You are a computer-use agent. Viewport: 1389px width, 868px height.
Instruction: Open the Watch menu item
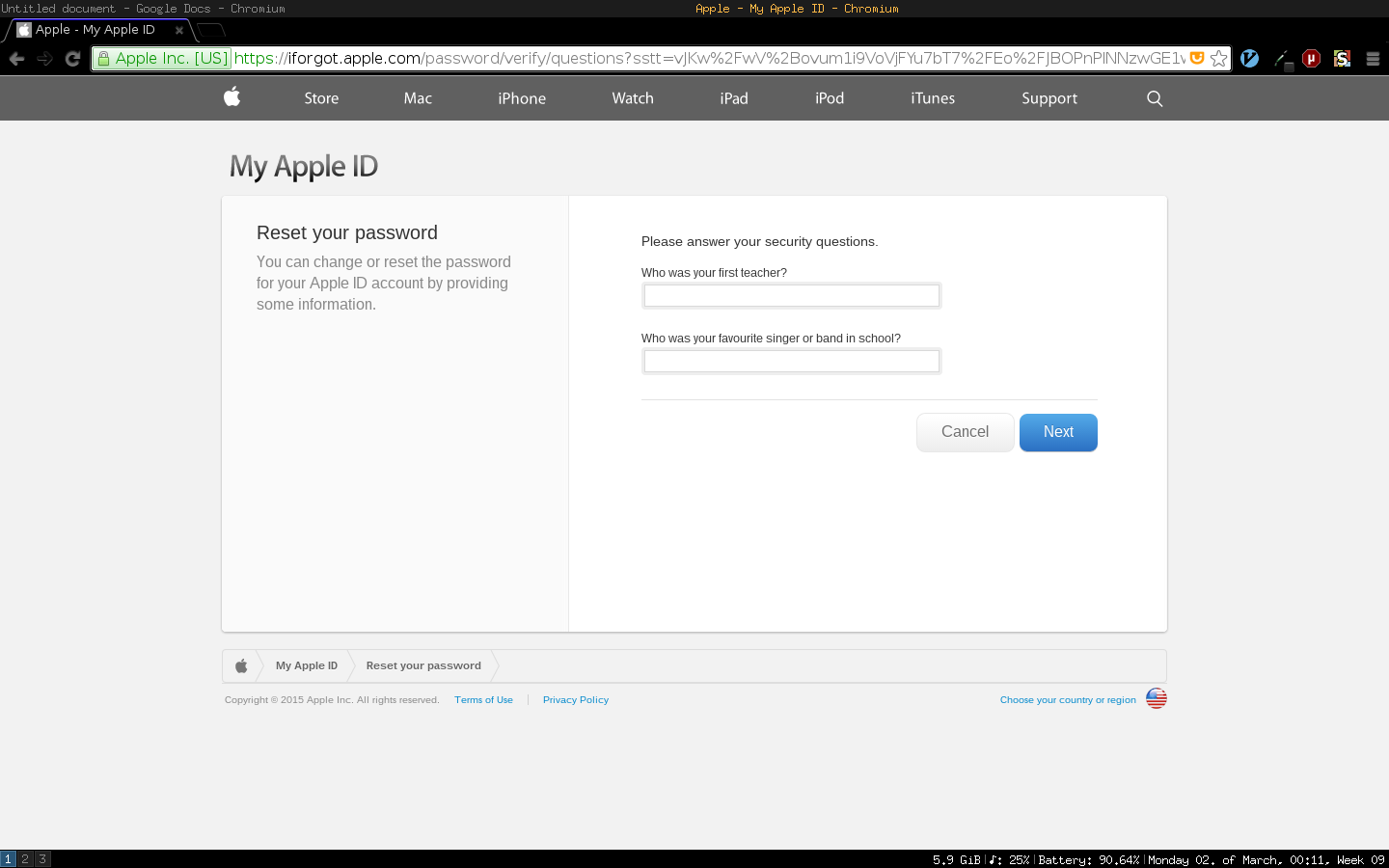(633, 98)
